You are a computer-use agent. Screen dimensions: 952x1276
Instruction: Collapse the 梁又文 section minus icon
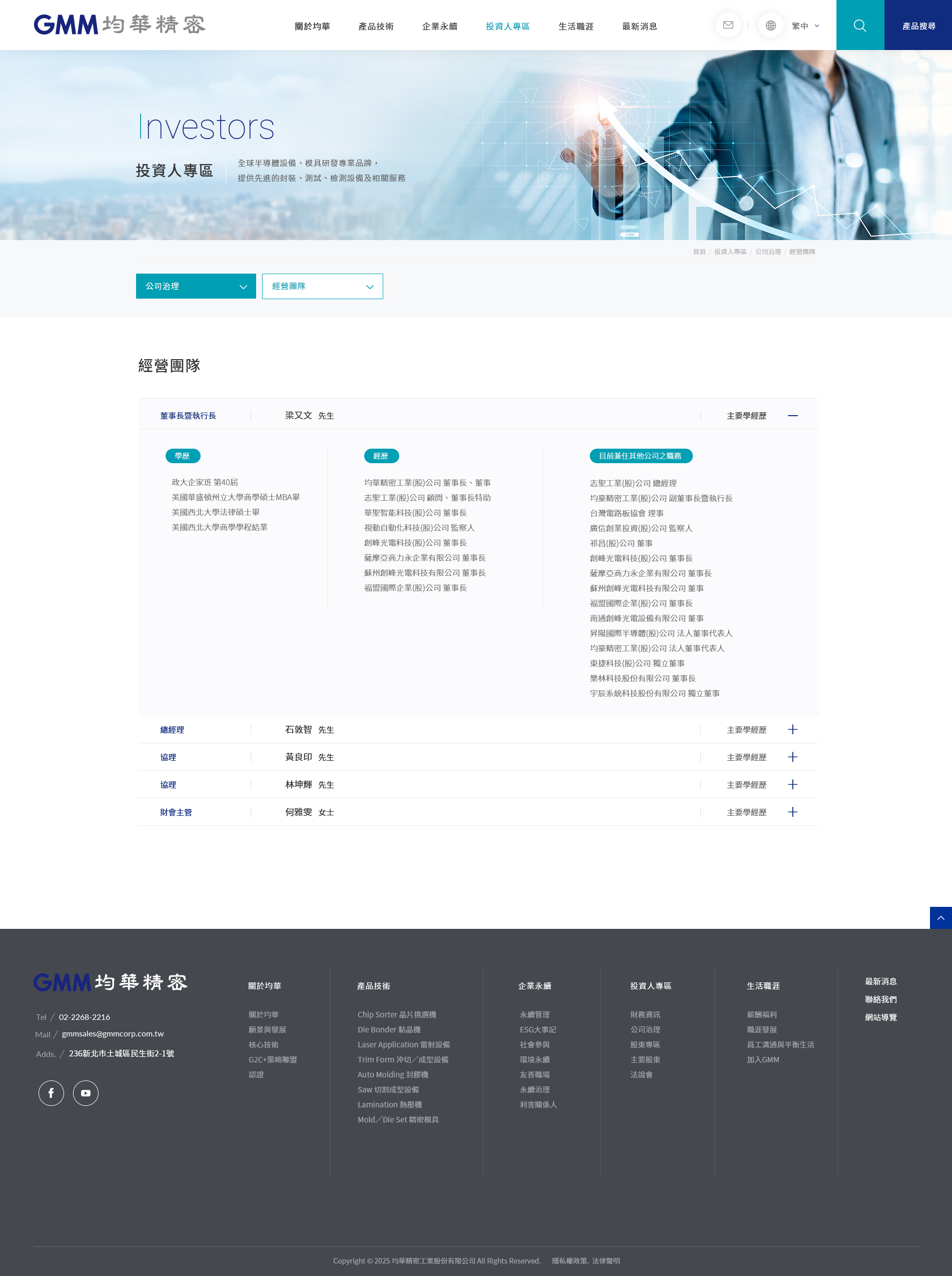coord(792,415)
